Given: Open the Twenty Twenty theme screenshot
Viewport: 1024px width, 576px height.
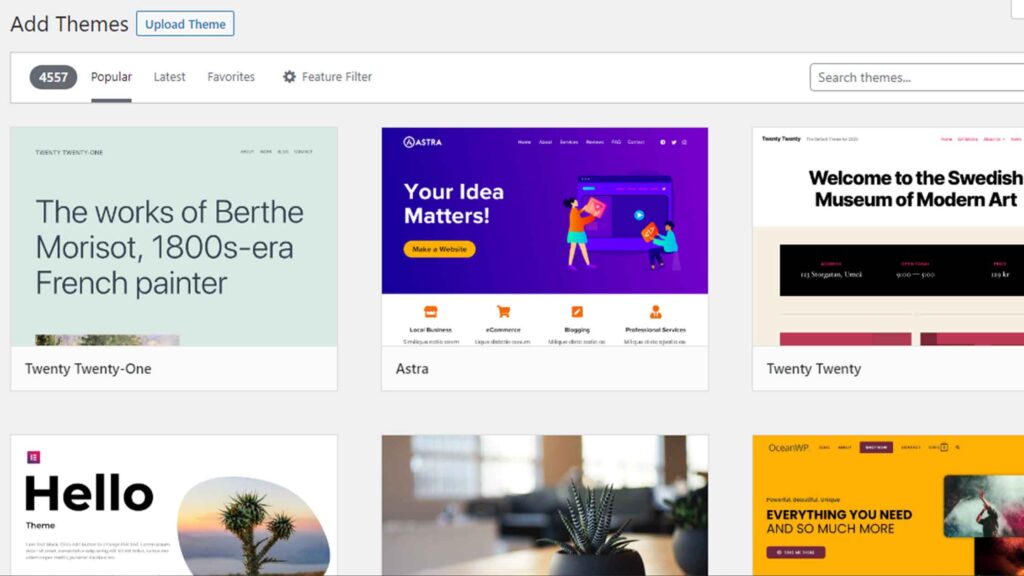Looking at the screenshot, I should [x=888, y=236].
